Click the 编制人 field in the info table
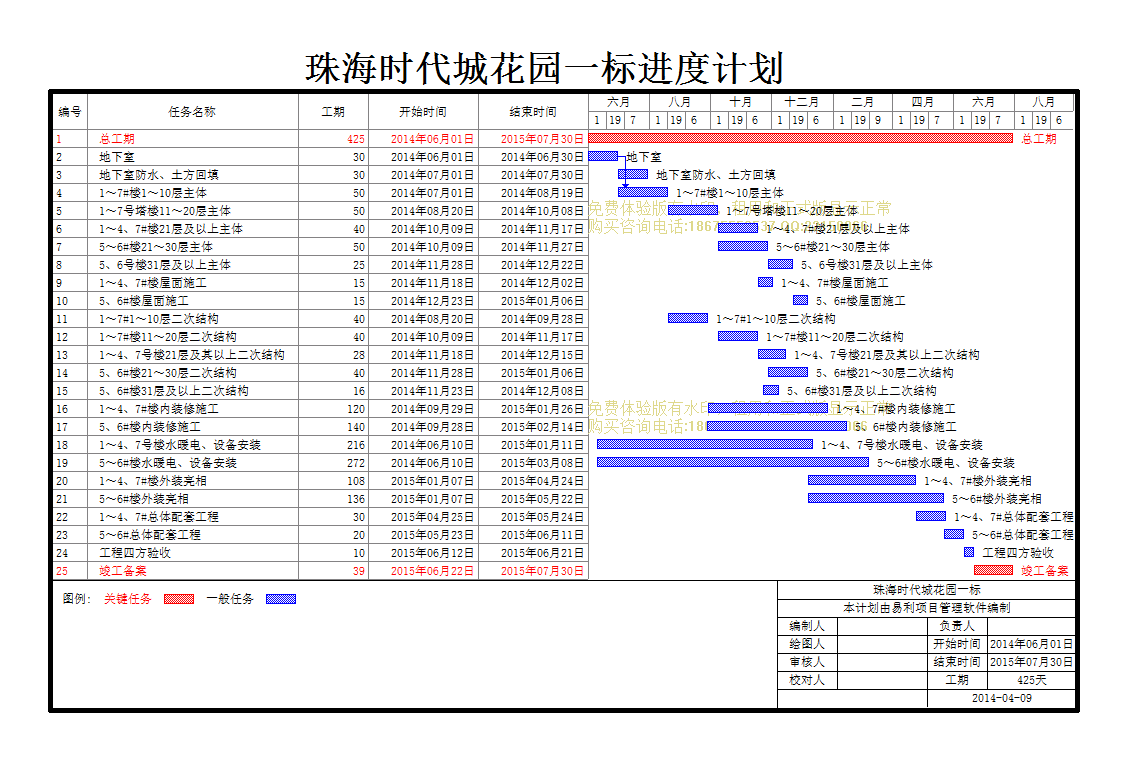Screen dimensions: 1126x759 pos(882,625)
